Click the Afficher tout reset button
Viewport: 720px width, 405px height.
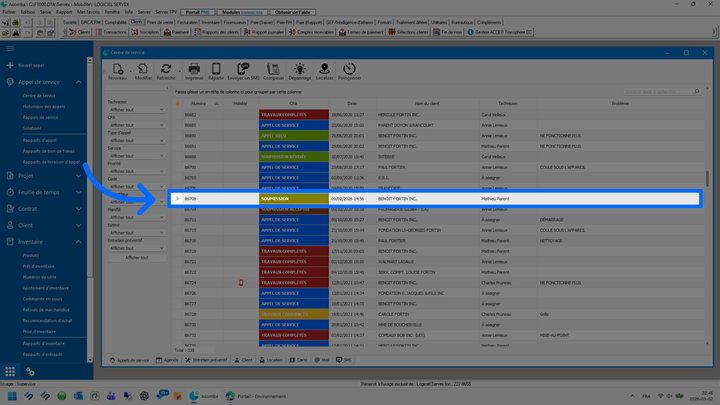[137, 258]
